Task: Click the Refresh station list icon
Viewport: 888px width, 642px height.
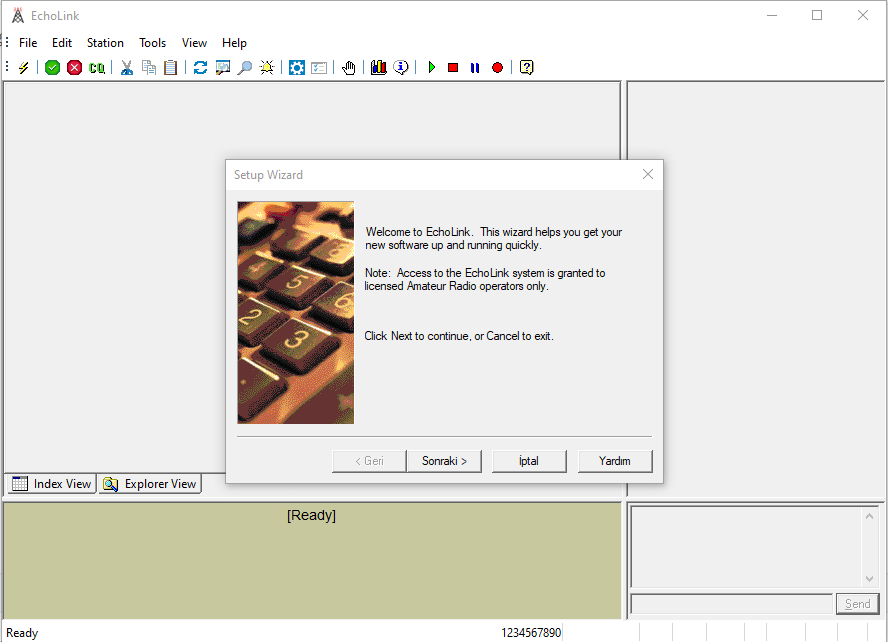Action: tap(200, 67)
